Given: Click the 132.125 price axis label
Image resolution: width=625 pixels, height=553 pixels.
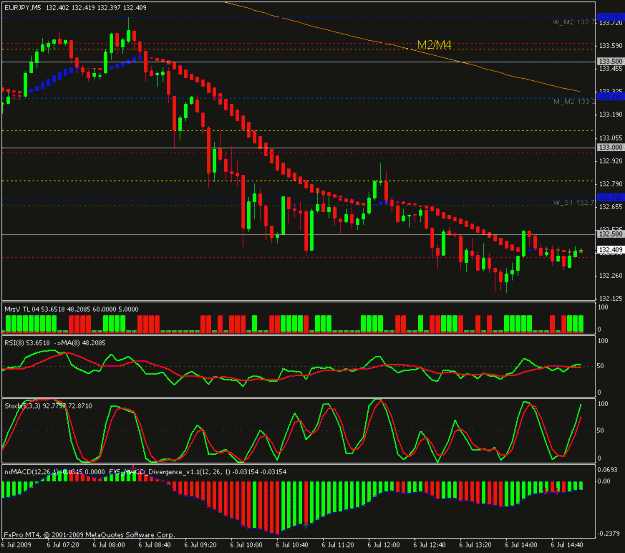Looking at the screenshot, I should click(x=610, y=299).
